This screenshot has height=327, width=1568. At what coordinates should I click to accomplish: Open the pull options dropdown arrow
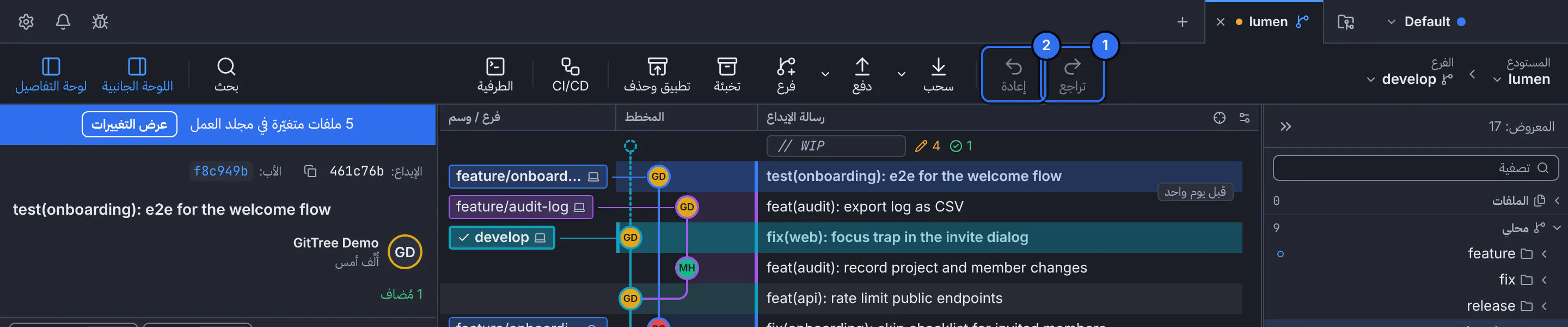(x=902, y=74)
